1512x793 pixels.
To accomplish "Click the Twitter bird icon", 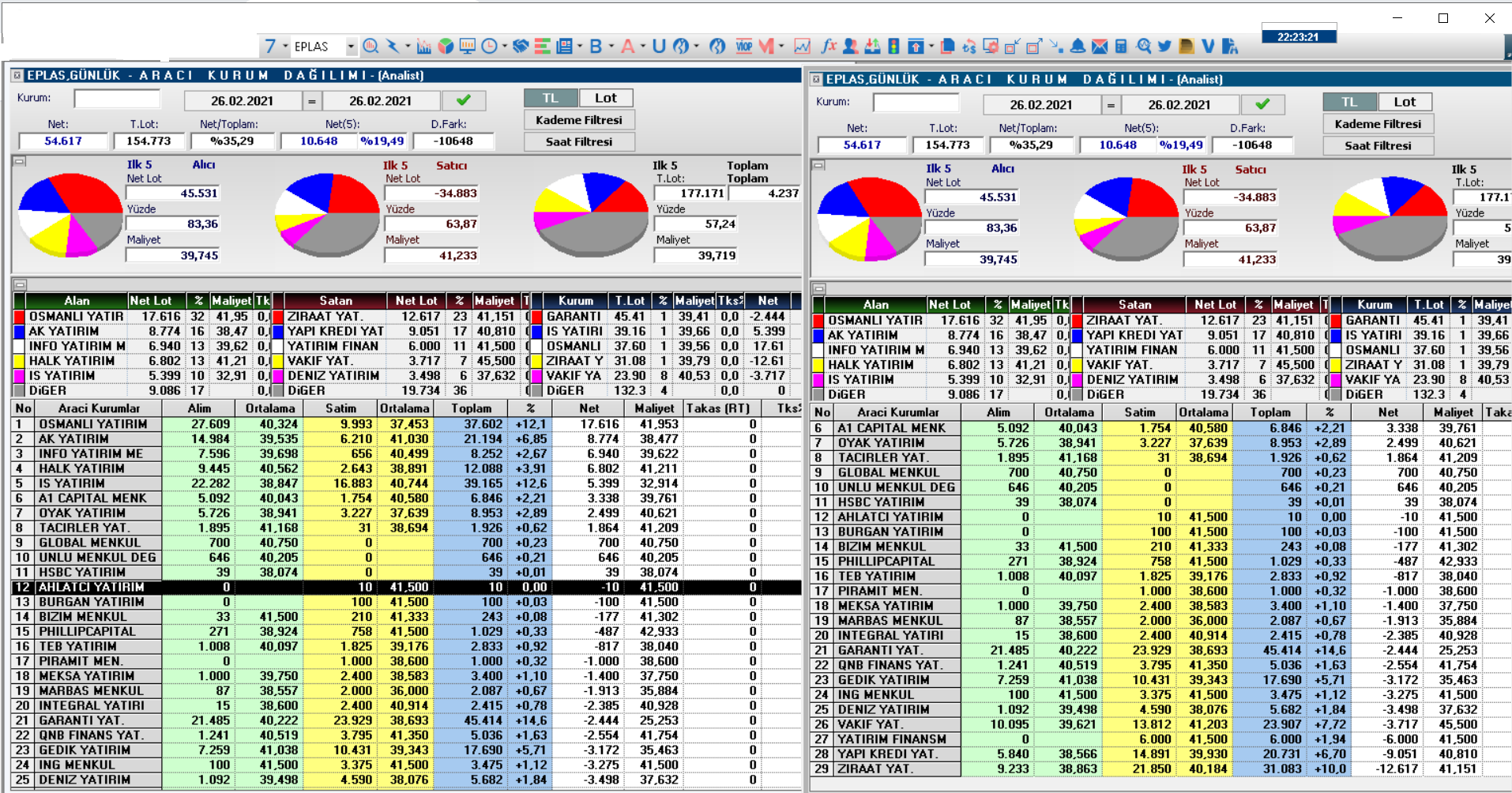I will (1164, 47).
